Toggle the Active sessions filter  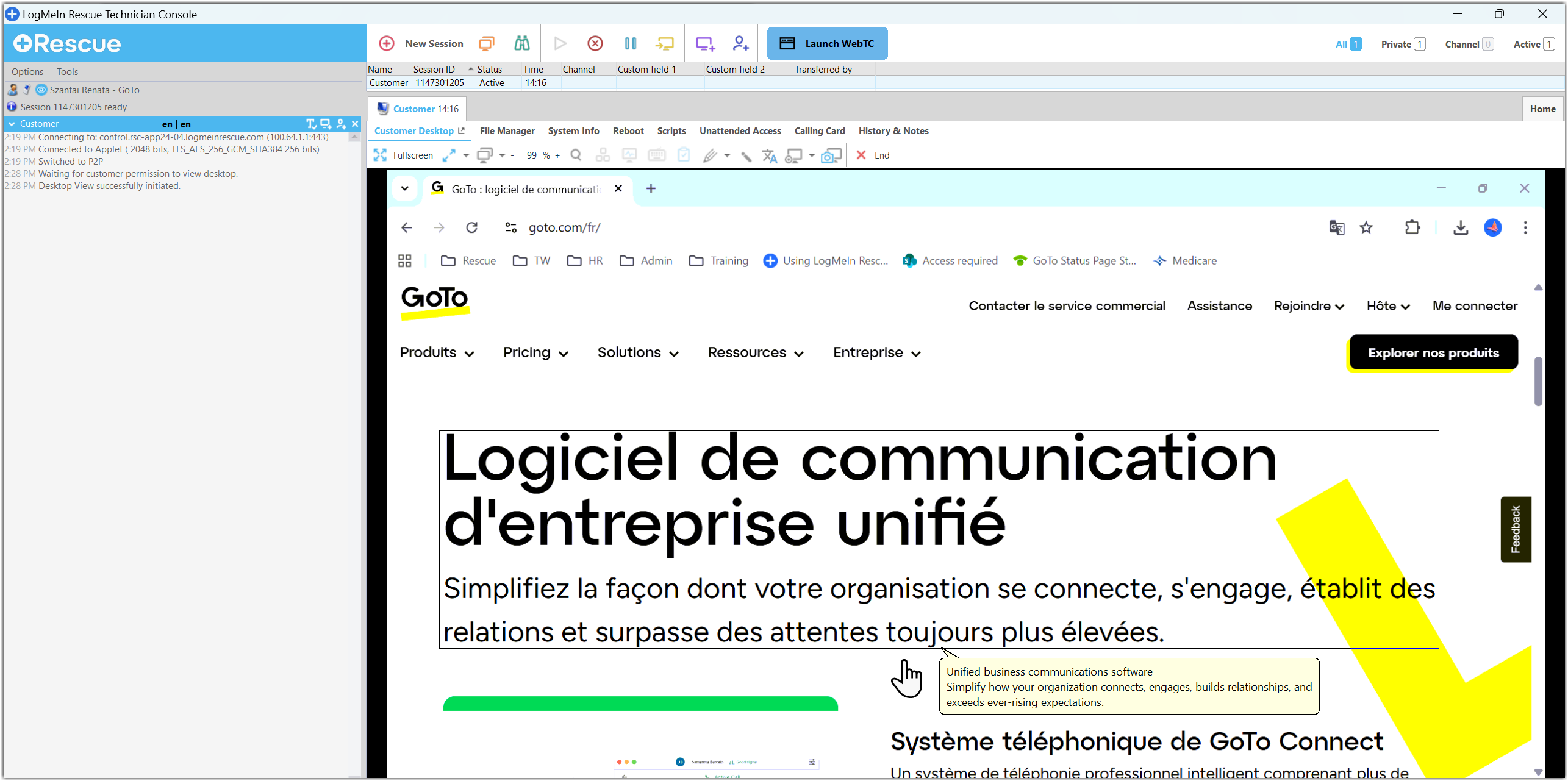tap(1533, 44)
